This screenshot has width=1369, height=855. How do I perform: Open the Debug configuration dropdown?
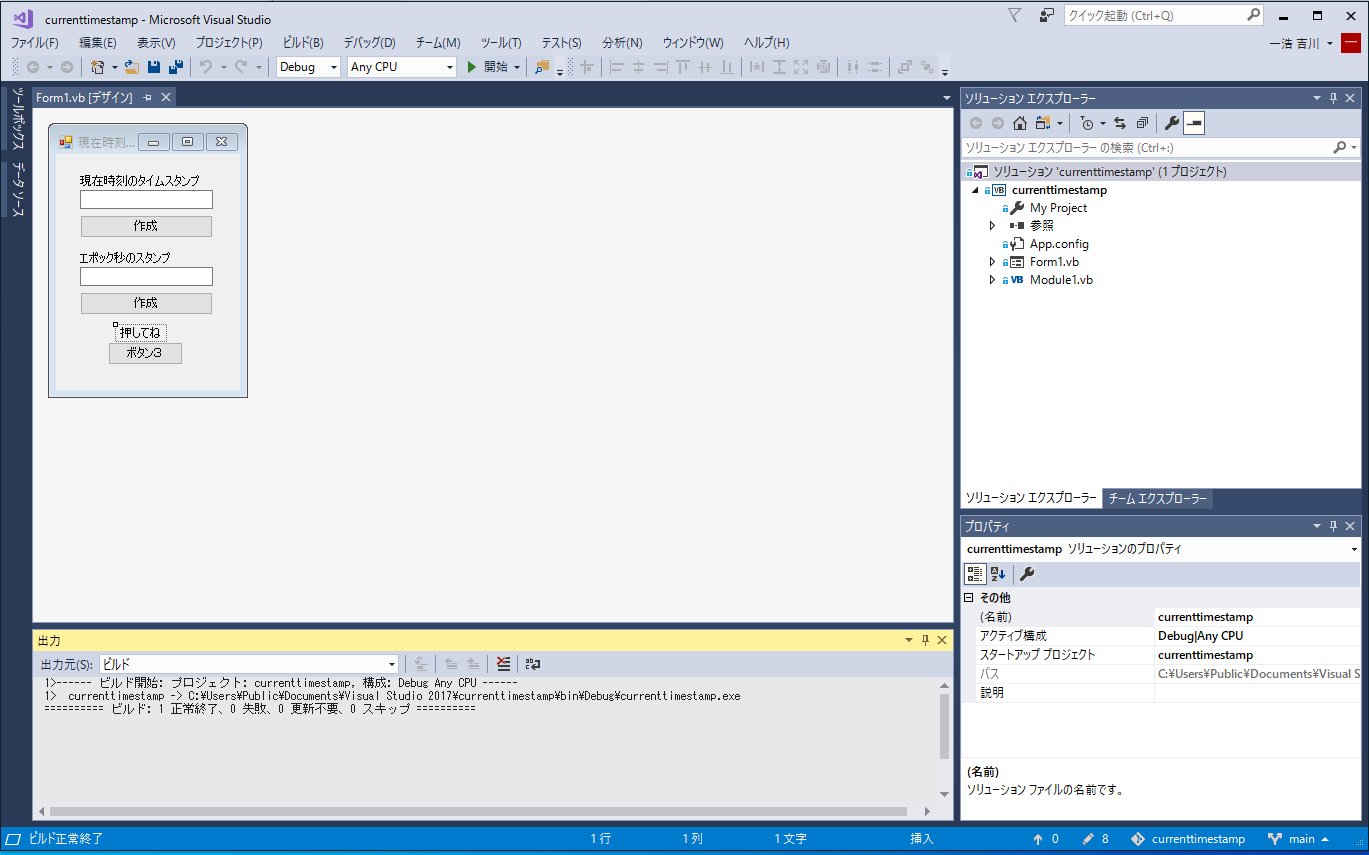pos(308,67)
